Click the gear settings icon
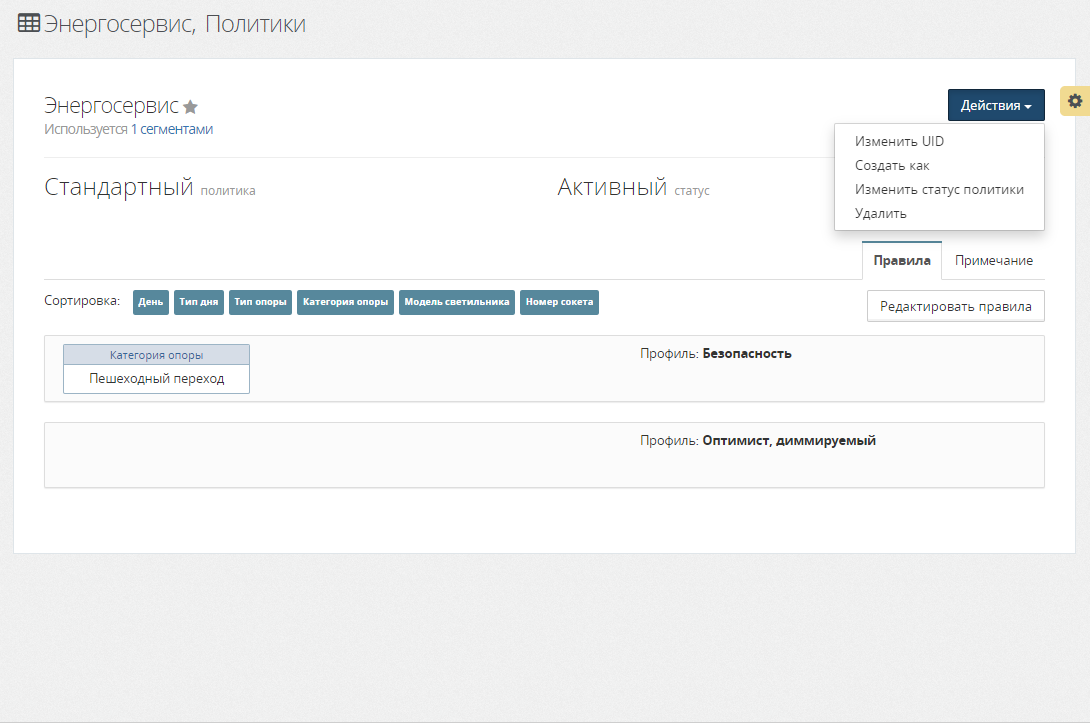Image resolution: width=1090 pixels, height=723 pixels. pos(1075,101)
